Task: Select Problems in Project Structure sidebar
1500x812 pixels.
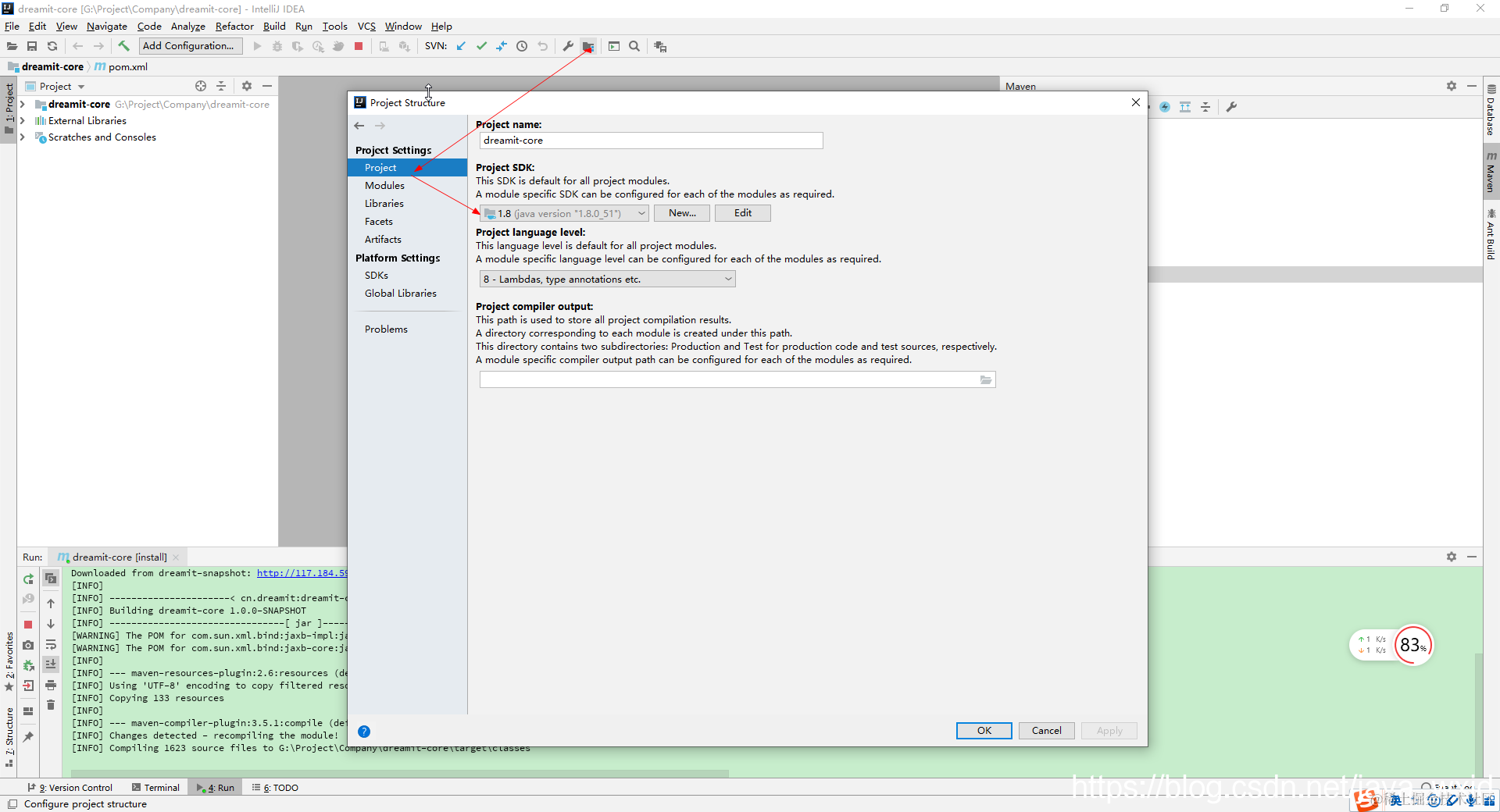Action: coord(386,329)
